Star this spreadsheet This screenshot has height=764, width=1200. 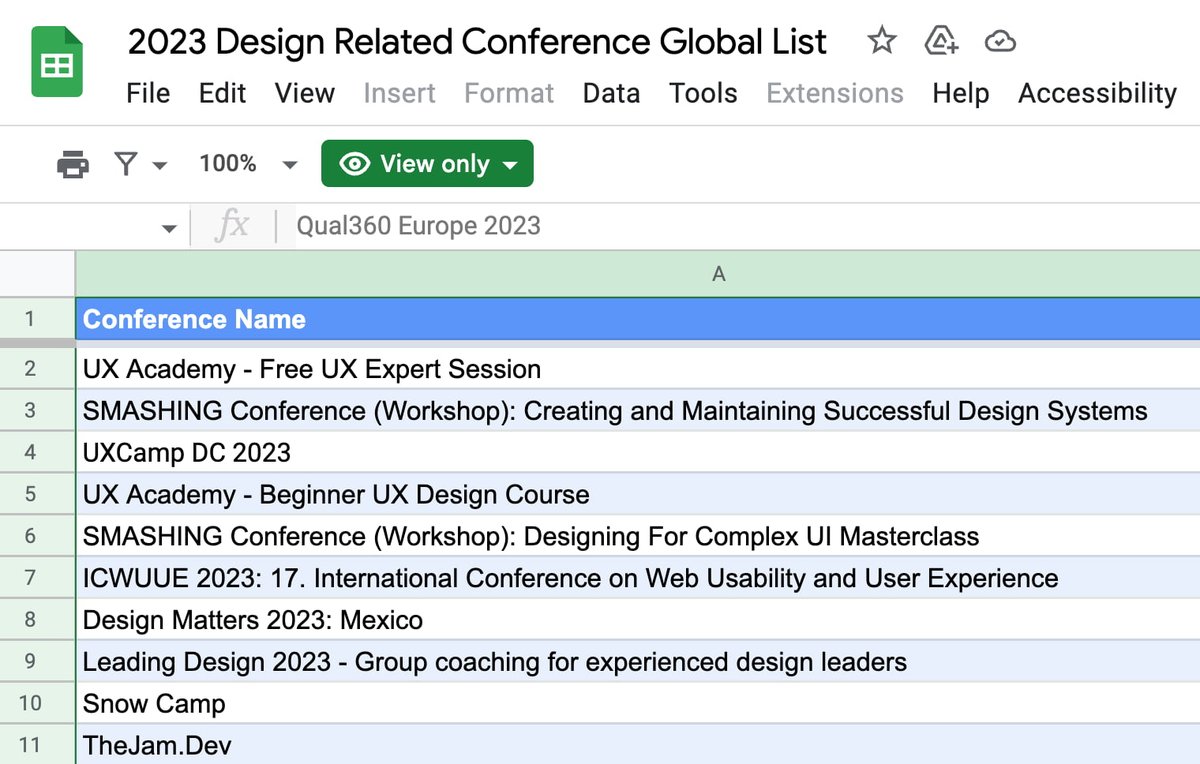click(x=881, y=41)
